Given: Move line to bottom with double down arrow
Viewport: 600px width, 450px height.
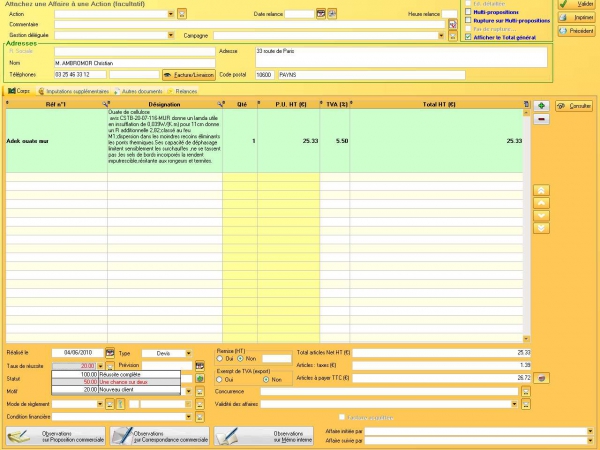Looking at the screenshot, I should point(541,228).
